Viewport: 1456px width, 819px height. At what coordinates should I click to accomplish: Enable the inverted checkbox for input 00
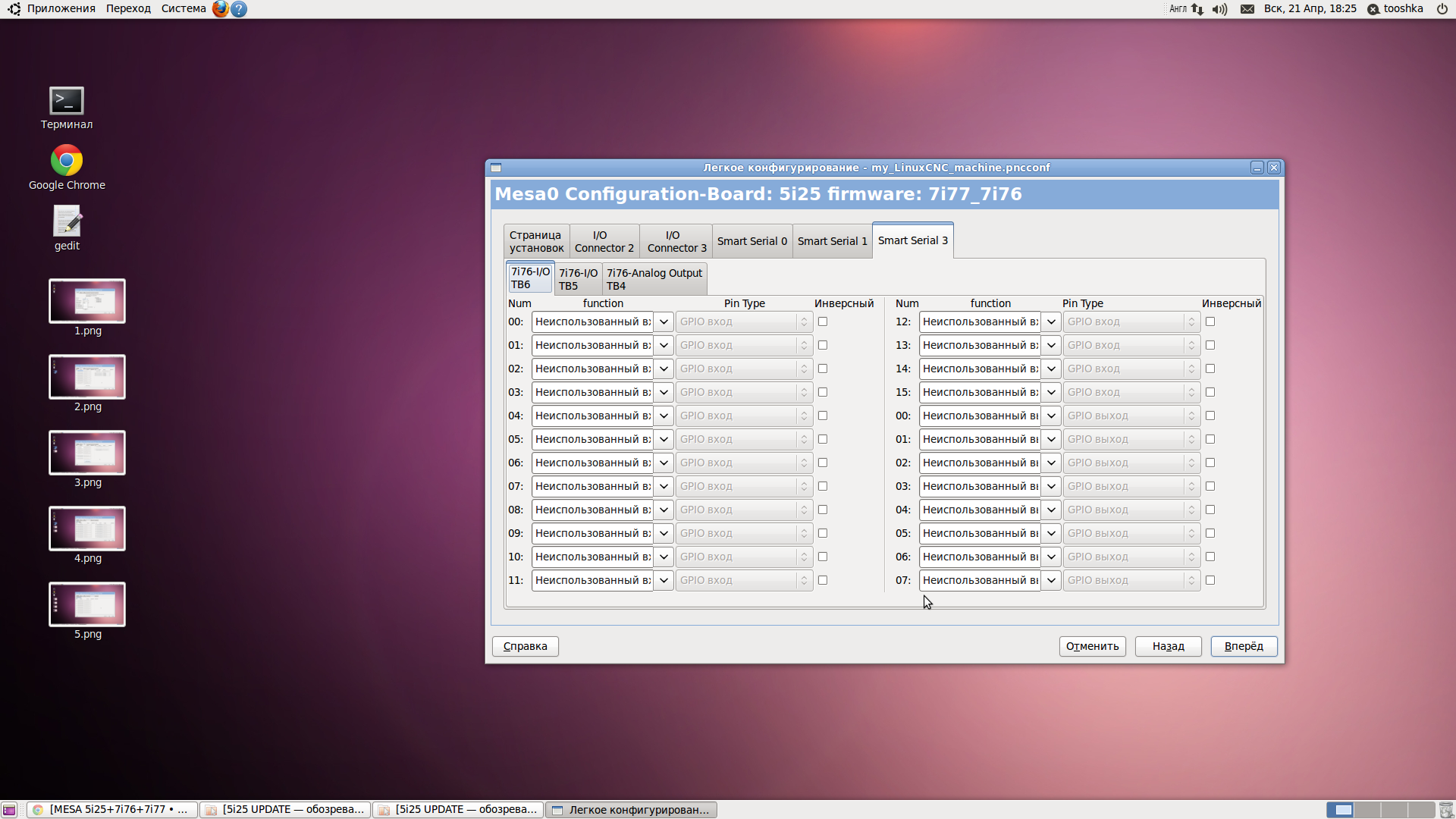[823, 322]
